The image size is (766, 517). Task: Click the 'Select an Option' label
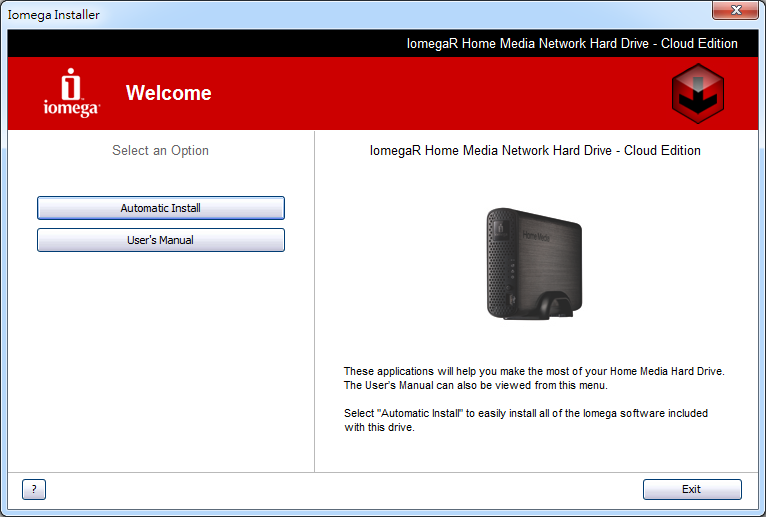160,151
